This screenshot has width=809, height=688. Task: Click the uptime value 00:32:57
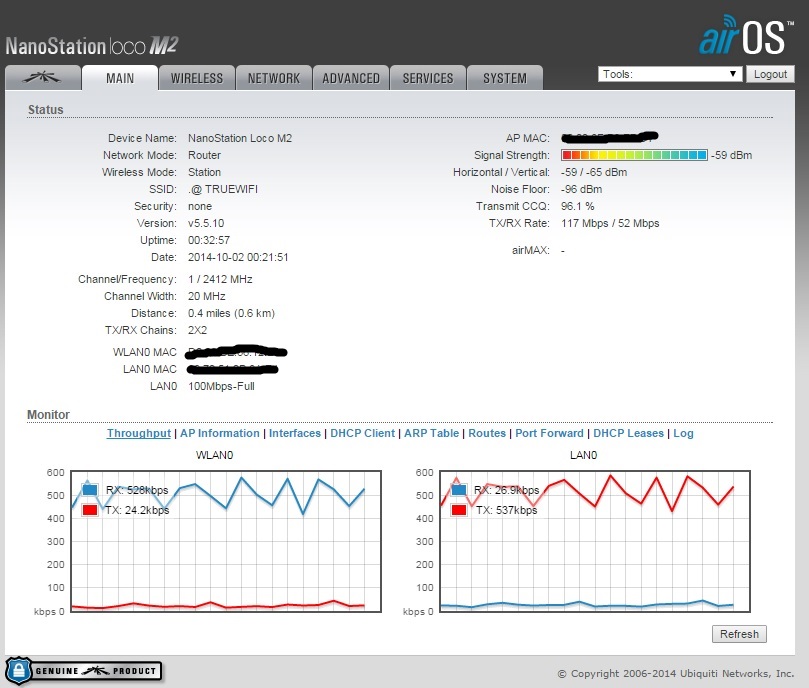click(209, 240)
